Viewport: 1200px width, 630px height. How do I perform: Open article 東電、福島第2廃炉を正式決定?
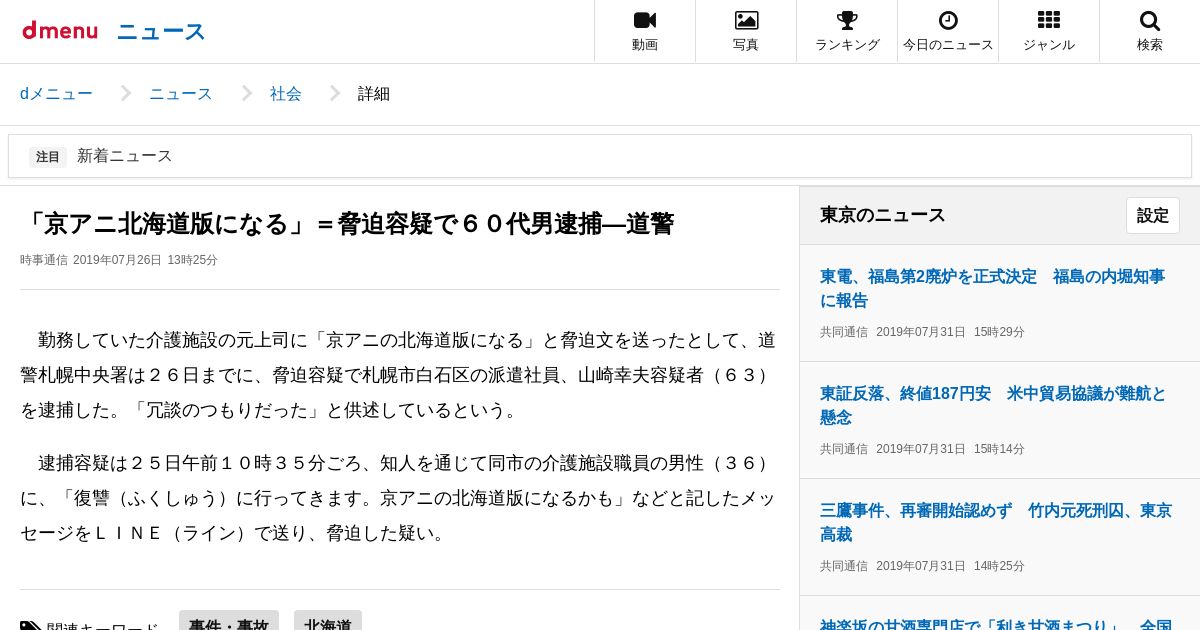(992, 288)
